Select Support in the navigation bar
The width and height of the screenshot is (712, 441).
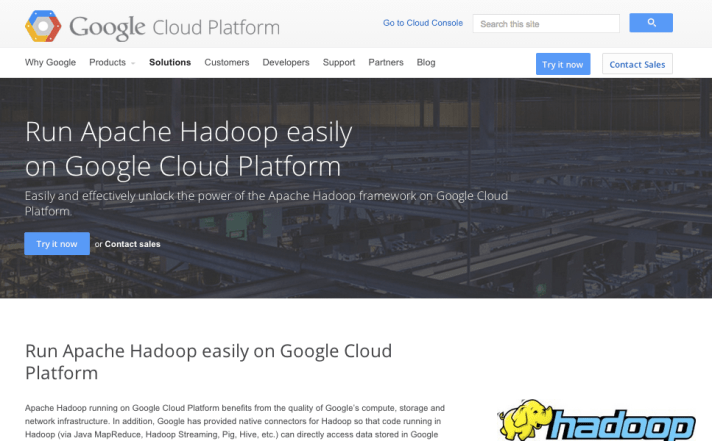click(x=339, y=62)
